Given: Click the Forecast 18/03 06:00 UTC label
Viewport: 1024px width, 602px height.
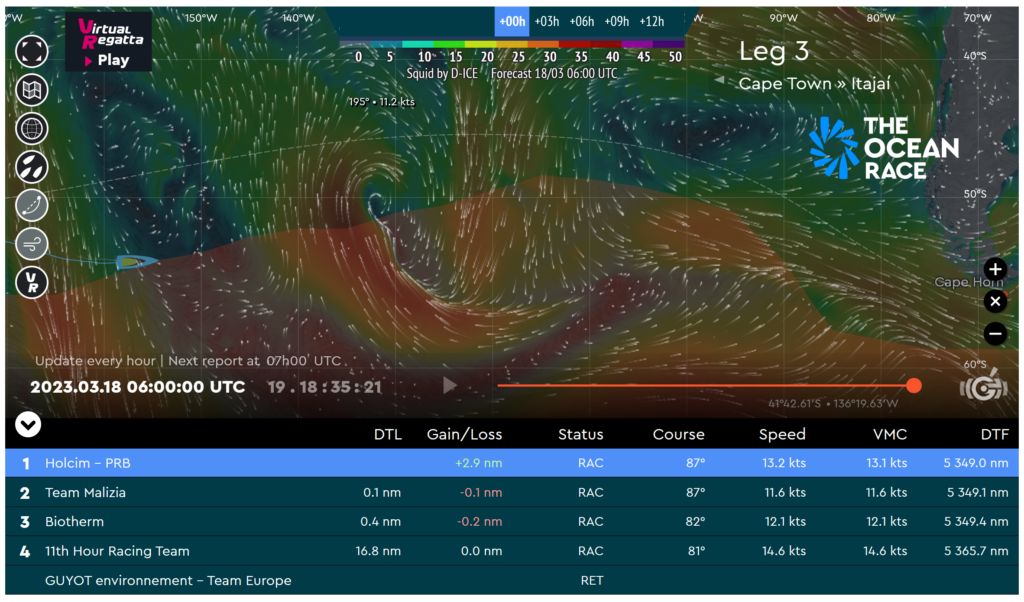Looking at the screenshot, I should click(554, 73).
